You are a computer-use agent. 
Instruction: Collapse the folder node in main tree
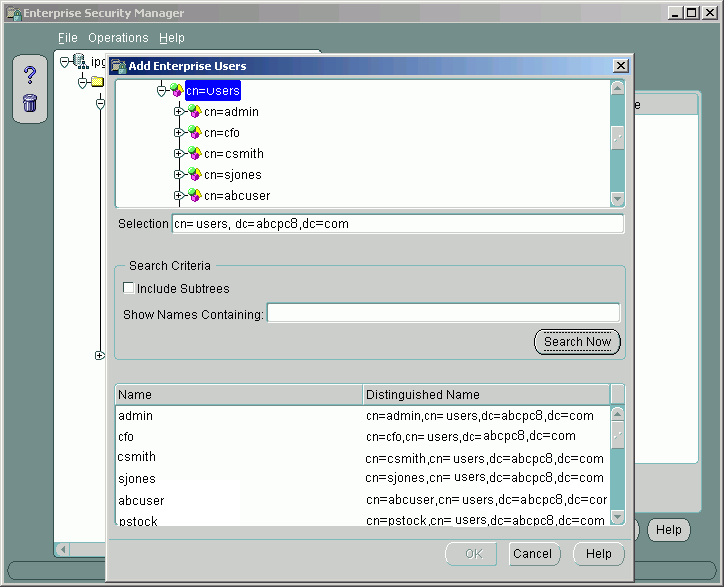(x=83, y=83)
